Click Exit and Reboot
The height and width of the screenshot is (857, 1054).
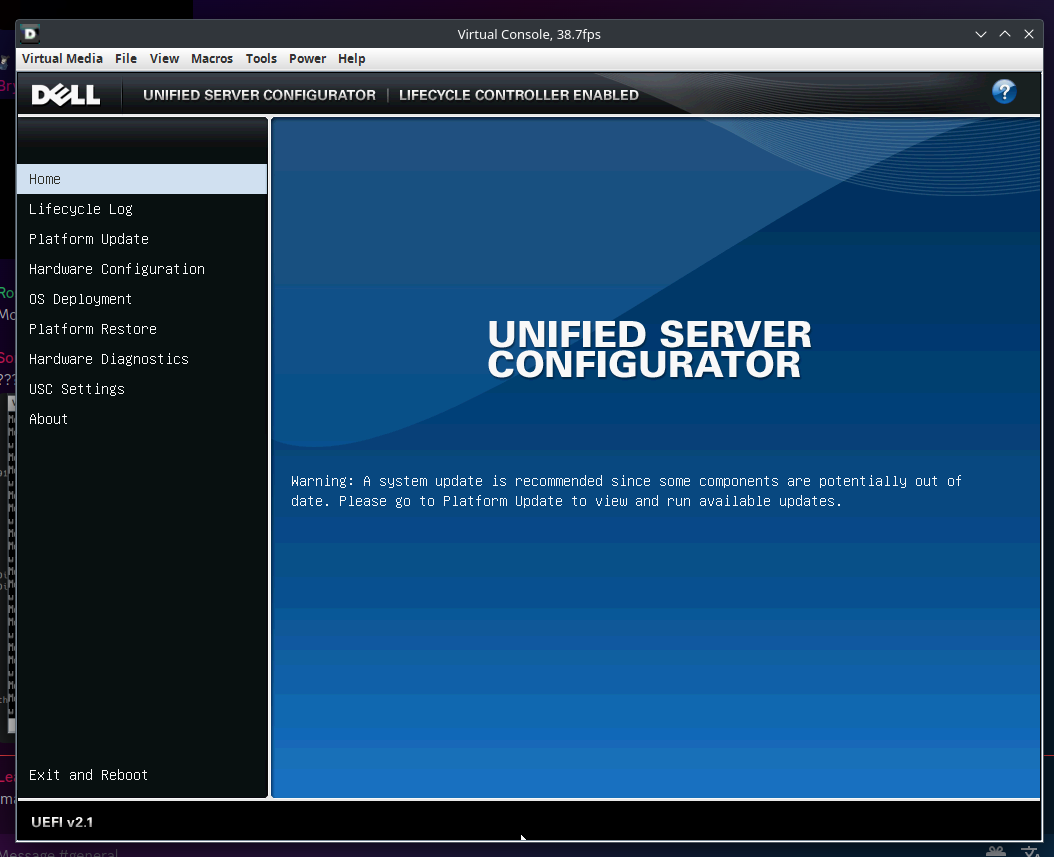pos(87,775)
